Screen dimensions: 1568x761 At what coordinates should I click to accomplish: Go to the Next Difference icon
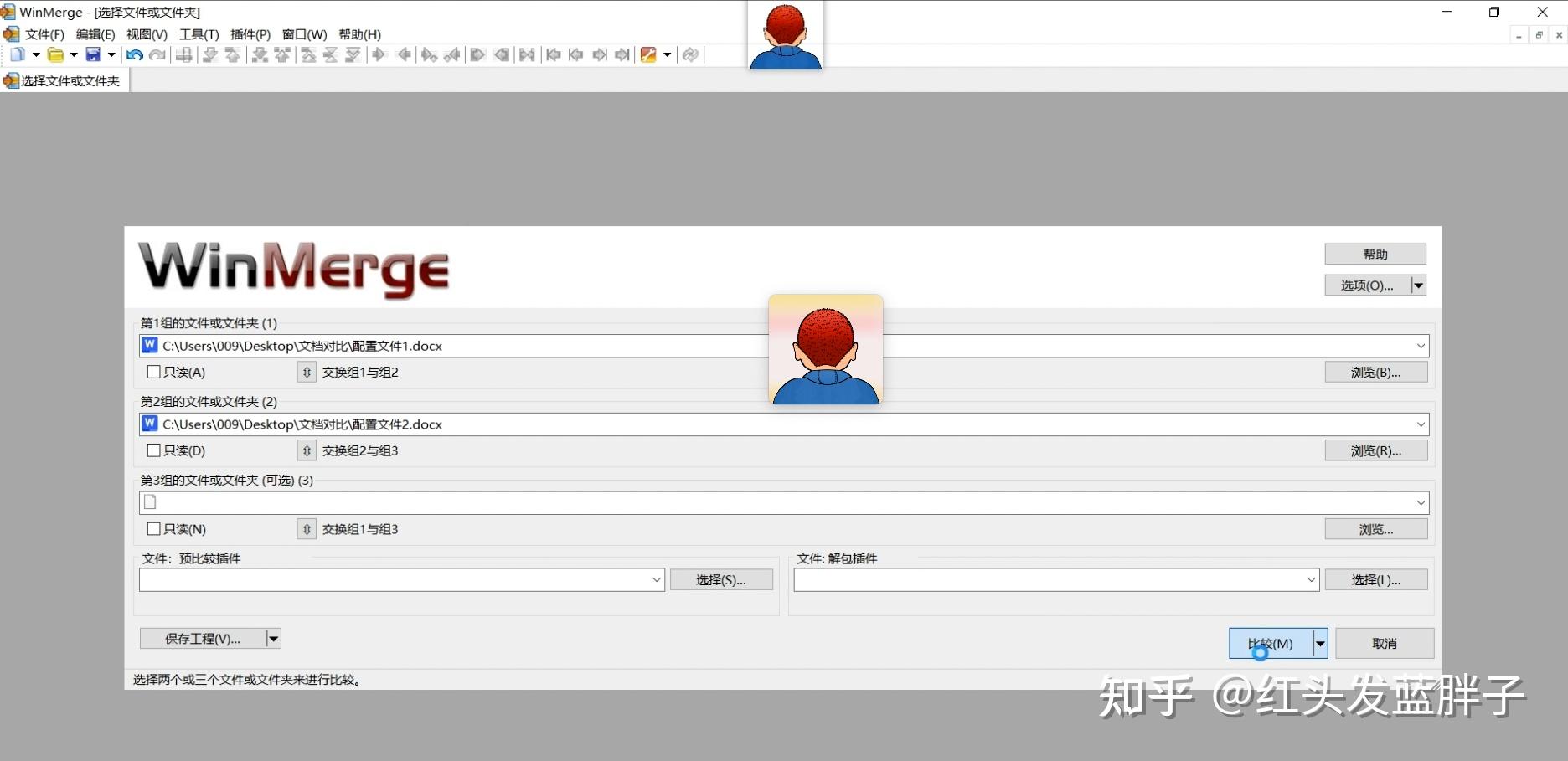[x=210, y=54]
